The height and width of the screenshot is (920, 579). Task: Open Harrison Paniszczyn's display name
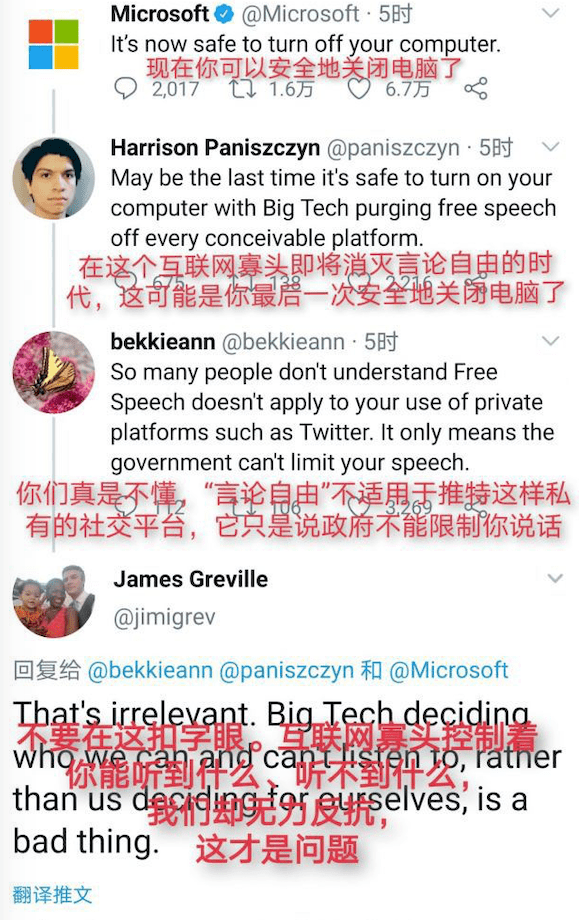[215, 148]
